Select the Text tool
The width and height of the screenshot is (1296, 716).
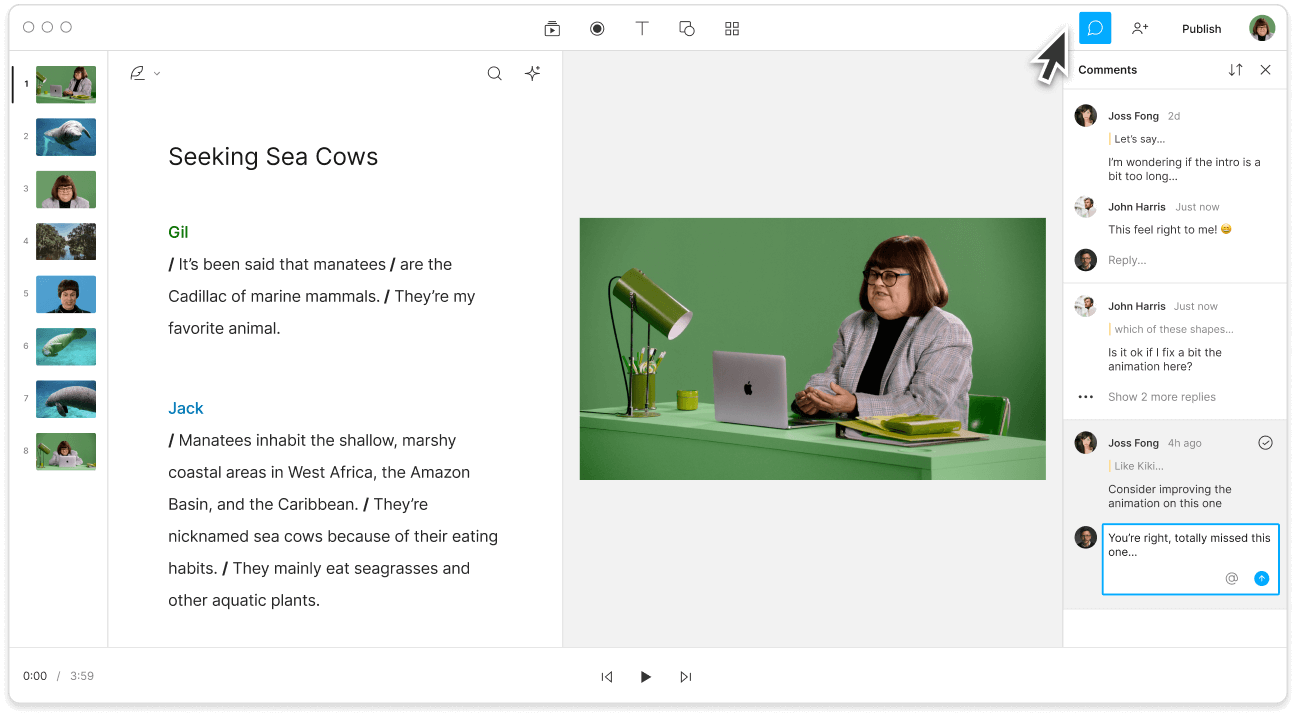pos(642,28)
